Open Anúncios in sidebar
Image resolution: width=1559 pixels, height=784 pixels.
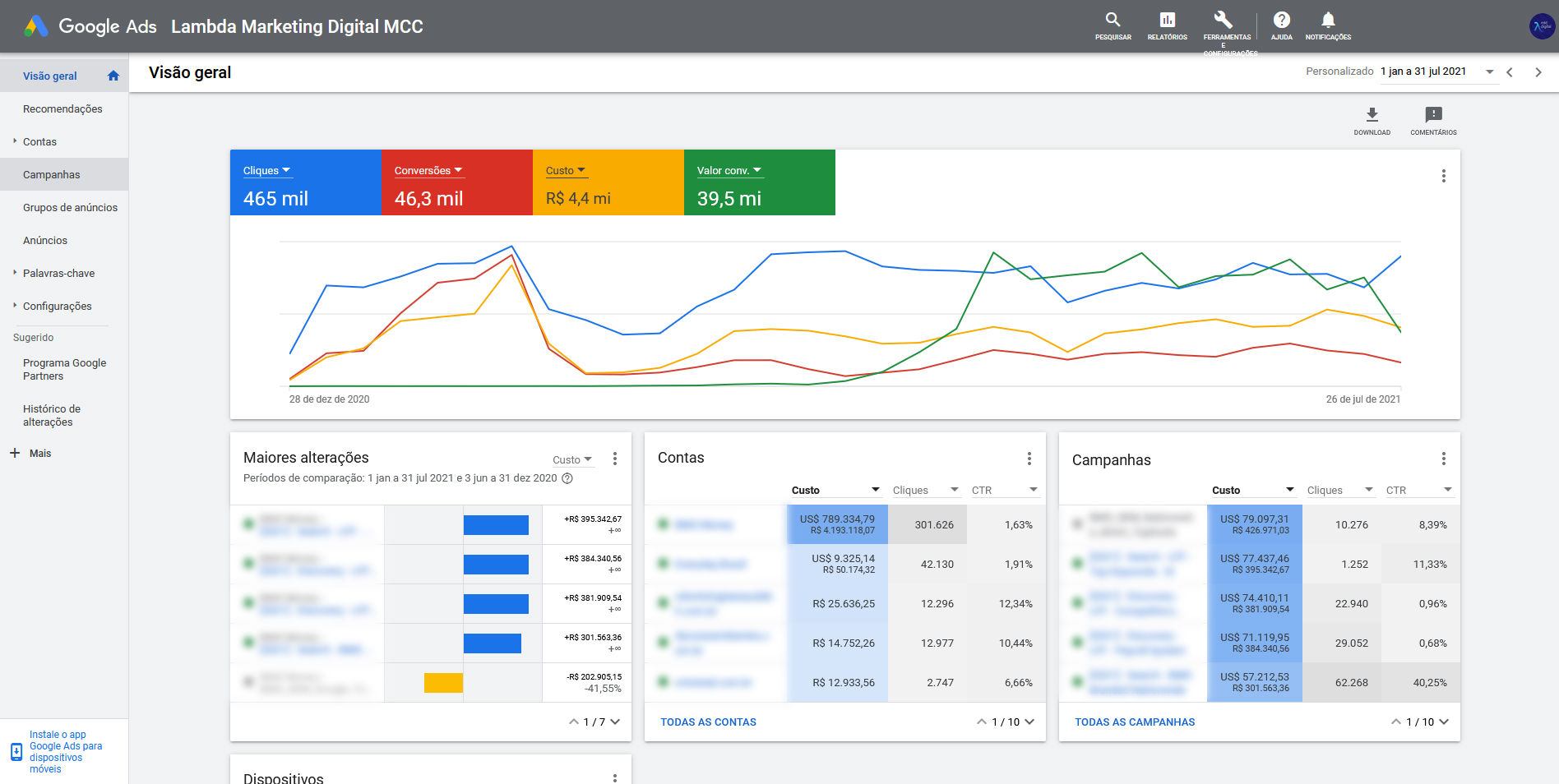coord(64,240)
